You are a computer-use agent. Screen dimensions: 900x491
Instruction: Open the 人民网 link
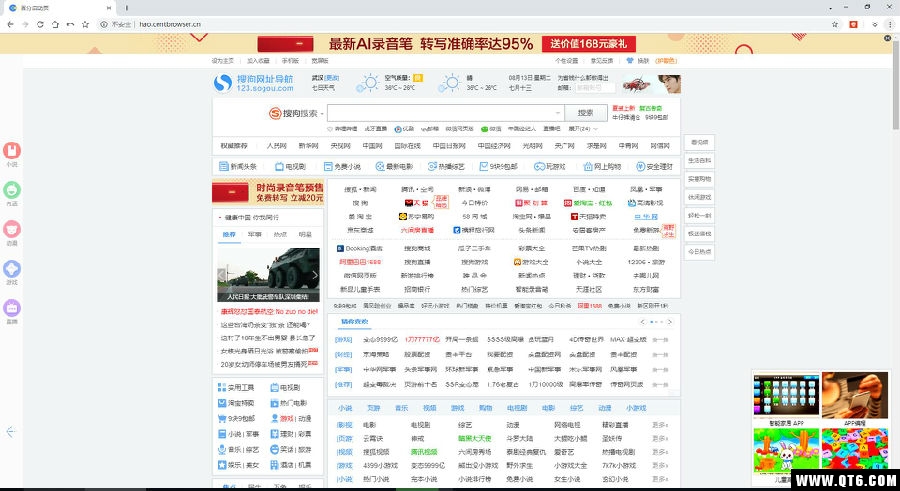(276, 146)
